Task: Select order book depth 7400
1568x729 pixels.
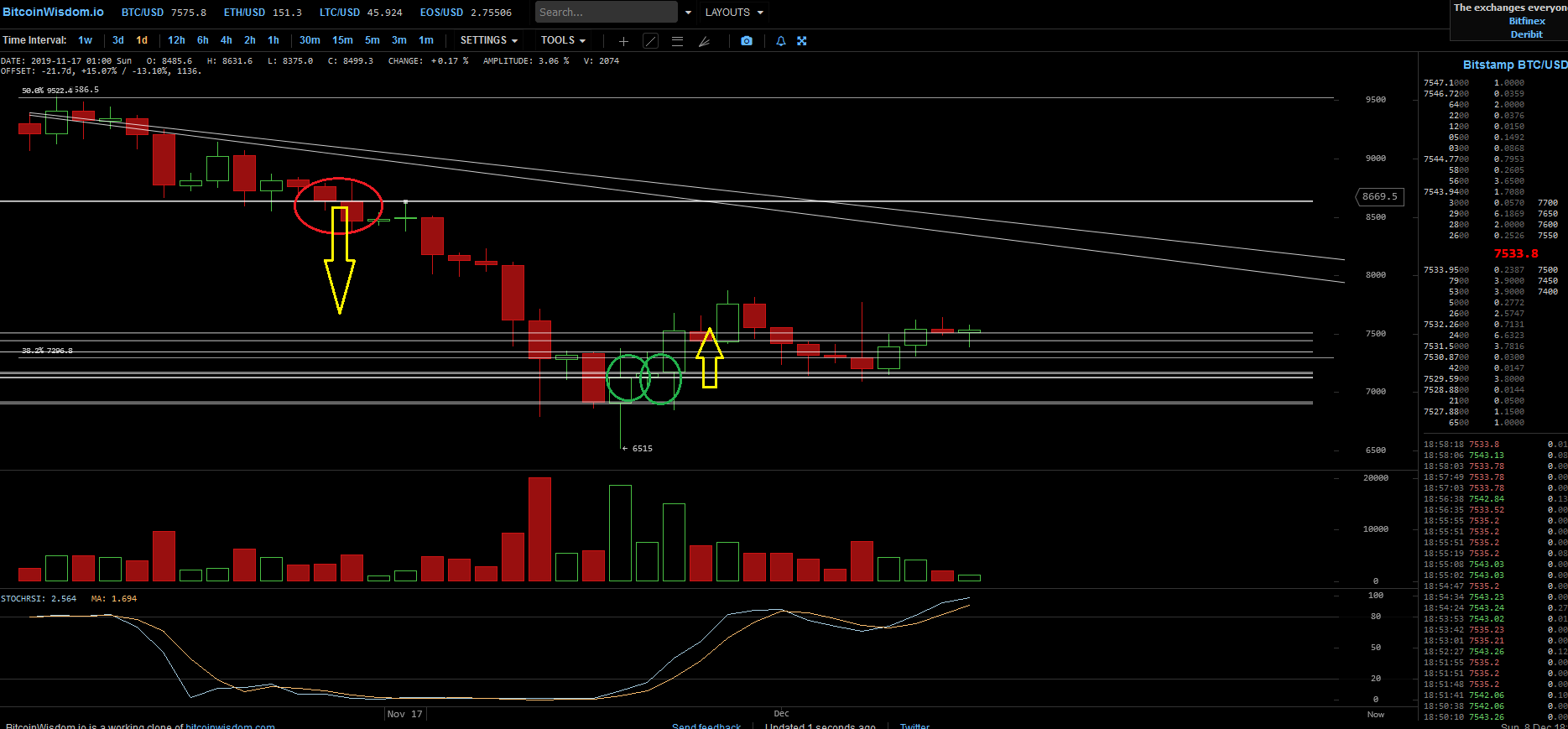Action: [x=1548, y=292]
